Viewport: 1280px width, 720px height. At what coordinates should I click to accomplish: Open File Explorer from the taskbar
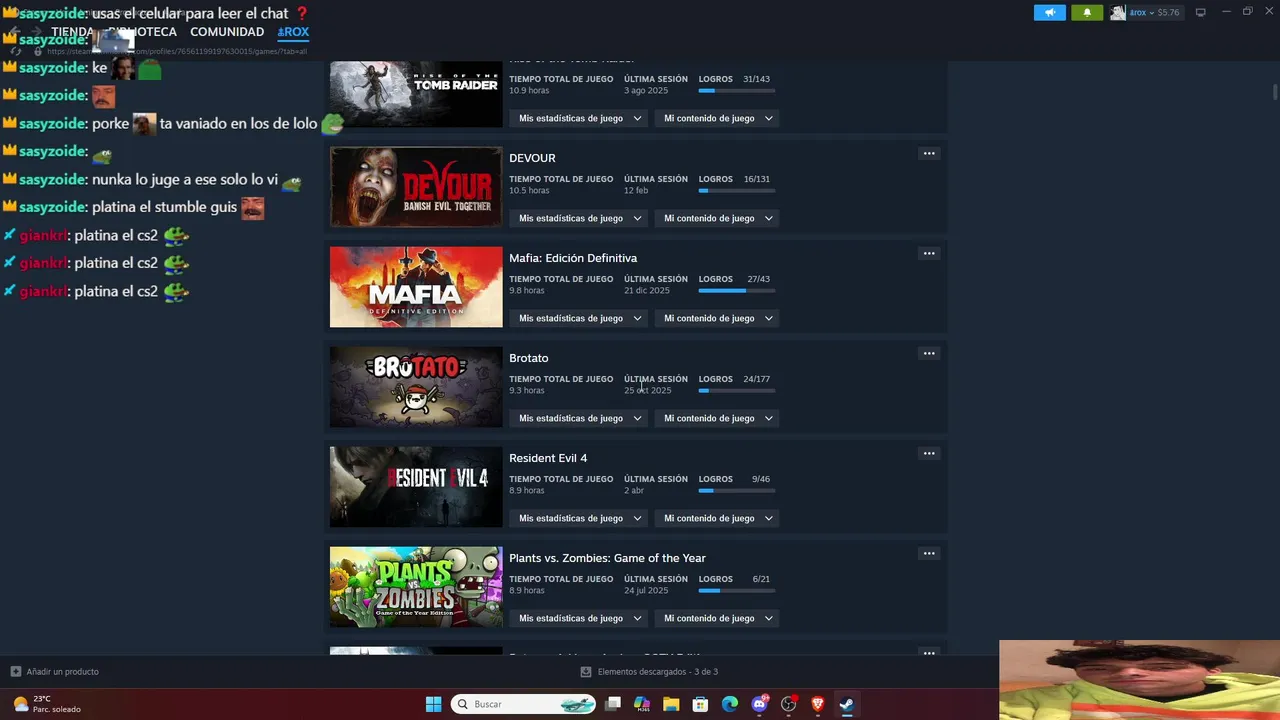[x=671, y=704]
